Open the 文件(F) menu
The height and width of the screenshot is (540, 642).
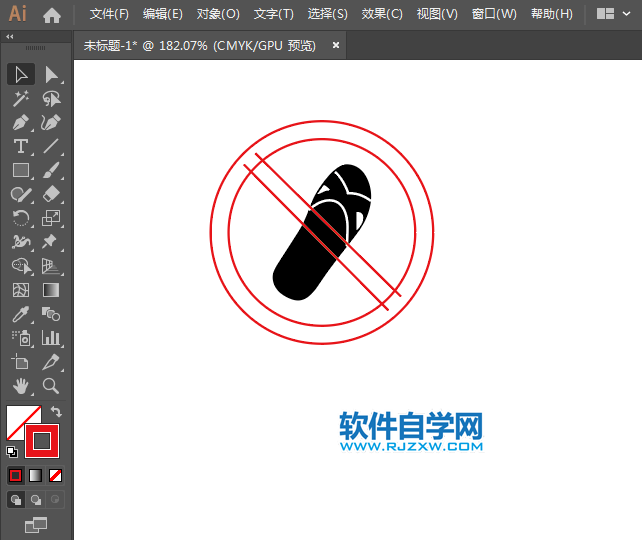point(109,14)
